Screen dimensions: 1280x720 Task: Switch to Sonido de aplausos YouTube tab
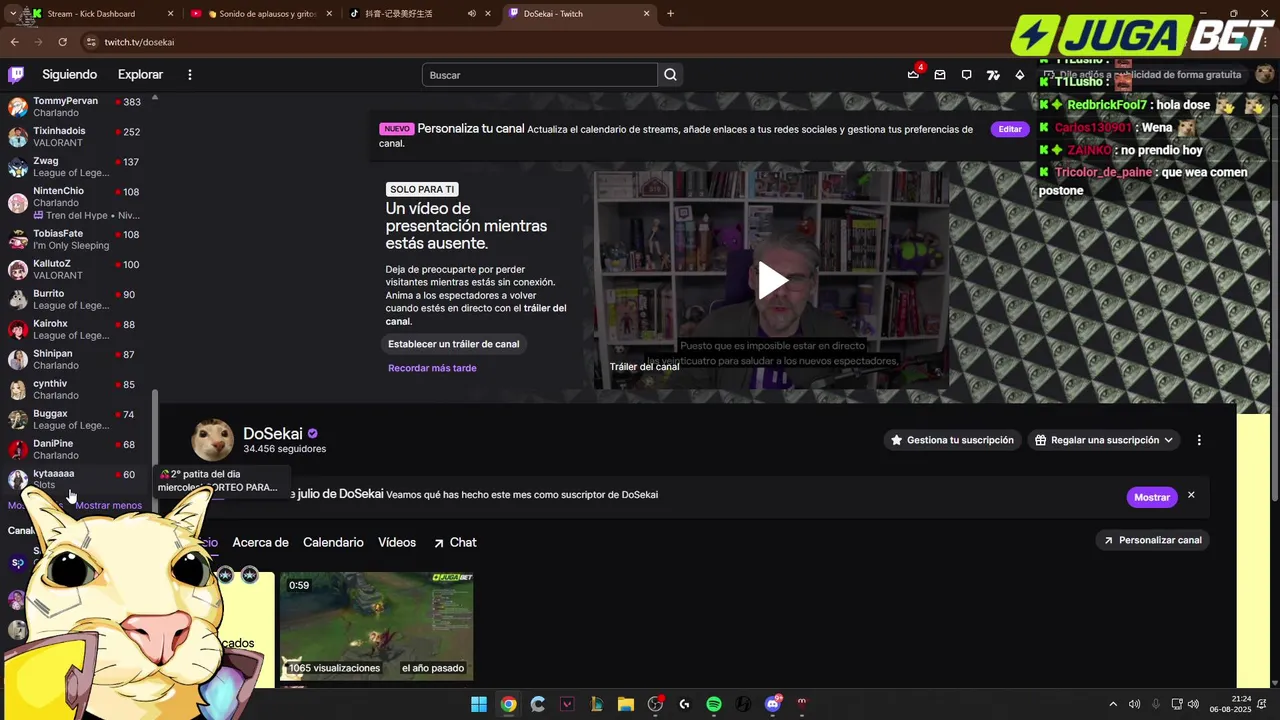[262, 14]
